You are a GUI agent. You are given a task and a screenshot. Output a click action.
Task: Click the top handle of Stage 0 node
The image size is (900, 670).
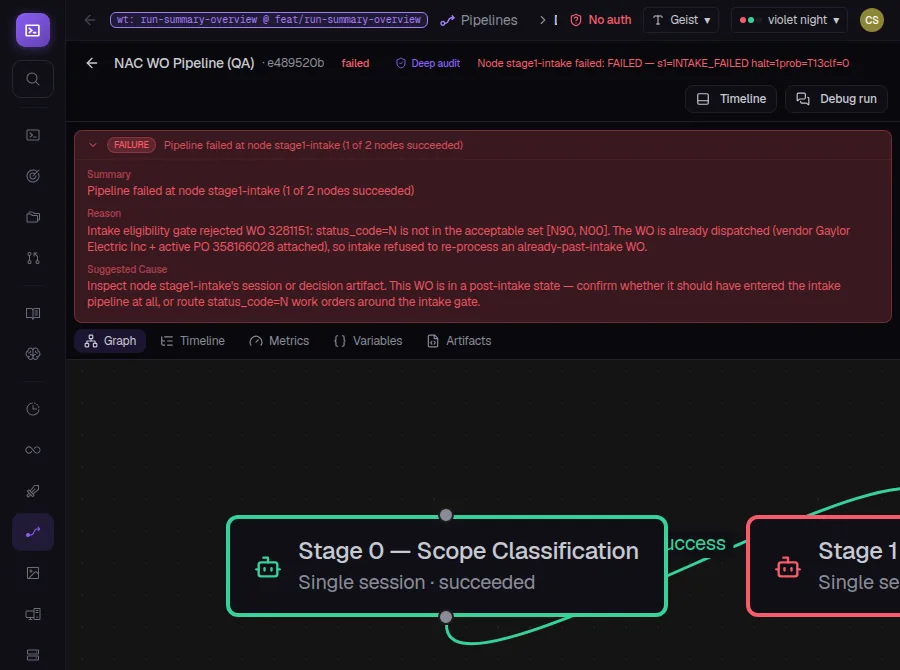tap(446, 515)
